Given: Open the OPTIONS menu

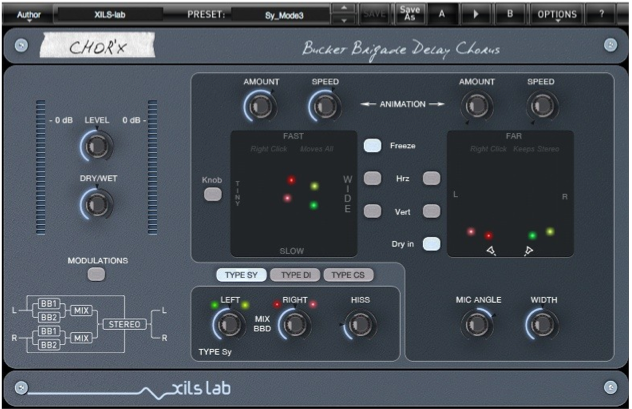Looking at the screenshot, I should coord(557,15).
